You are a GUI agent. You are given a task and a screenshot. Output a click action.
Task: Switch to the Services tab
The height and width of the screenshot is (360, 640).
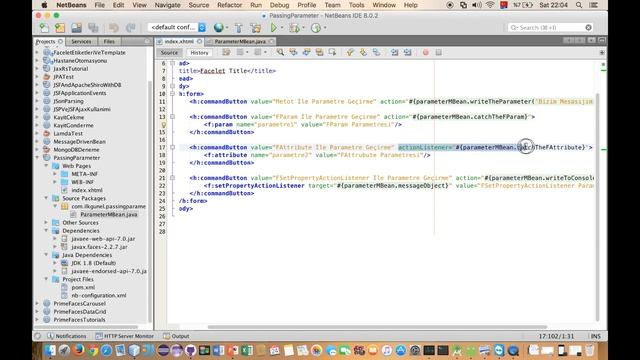81,41
